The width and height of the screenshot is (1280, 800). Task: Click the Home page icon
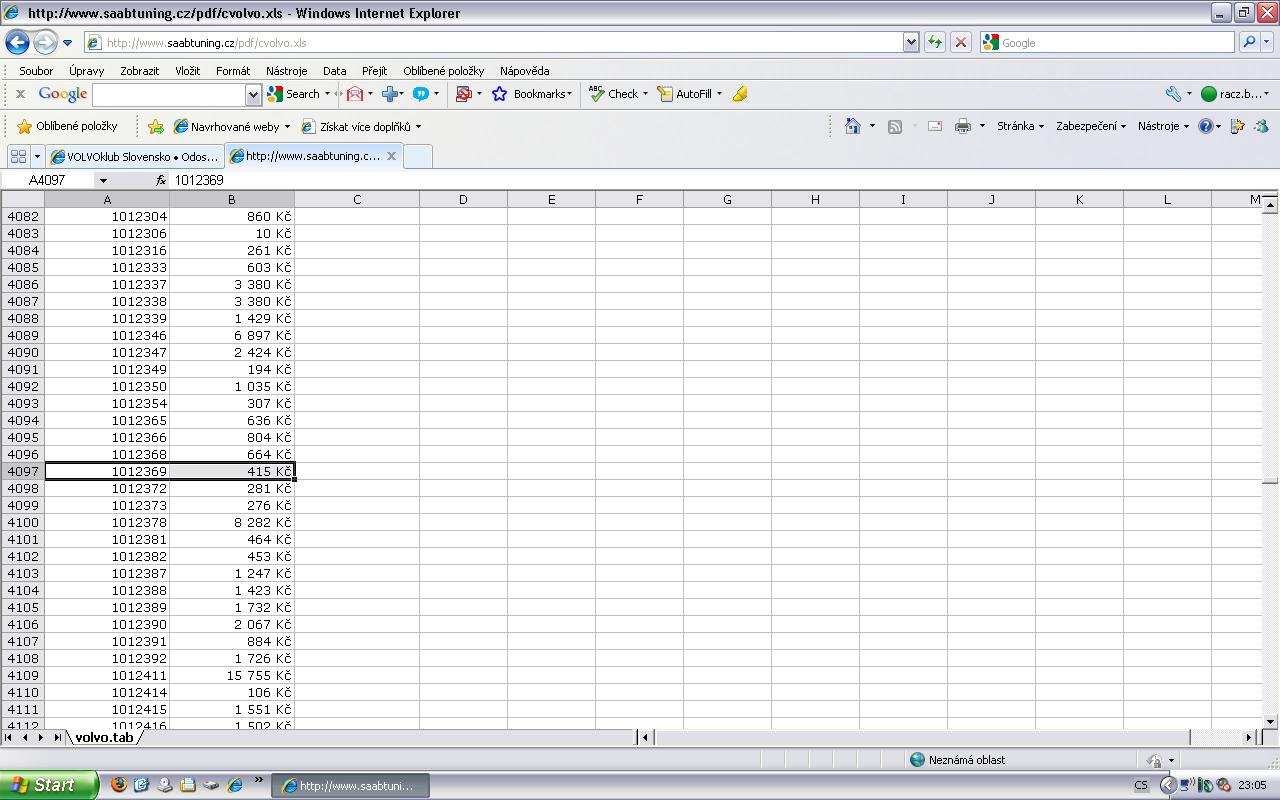pos(853,126)
